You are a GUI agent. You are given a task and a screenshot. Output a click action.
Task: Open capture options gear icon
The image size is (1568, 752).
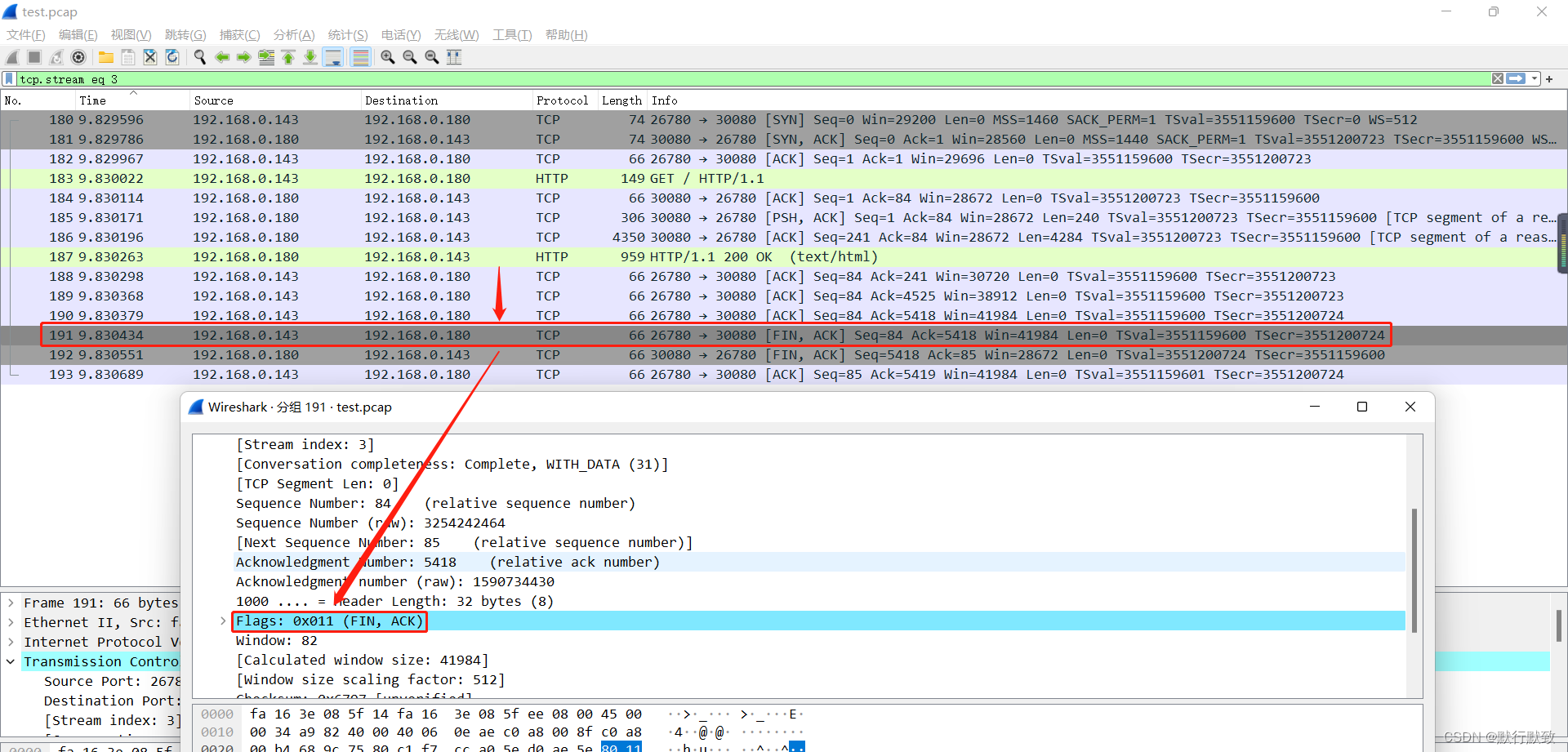click(78, 57)
